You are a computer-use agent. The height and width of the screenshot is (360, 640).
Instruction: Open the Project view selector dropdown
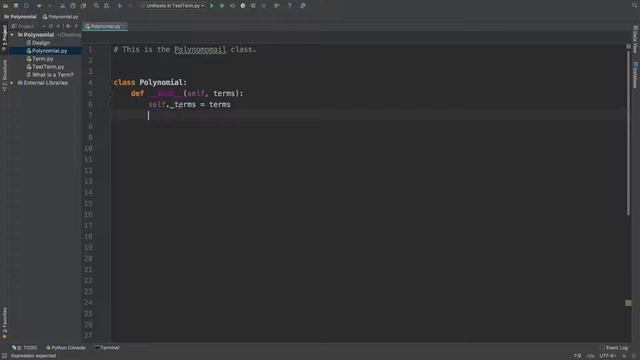pyautogui.click(x=29, y=26)
